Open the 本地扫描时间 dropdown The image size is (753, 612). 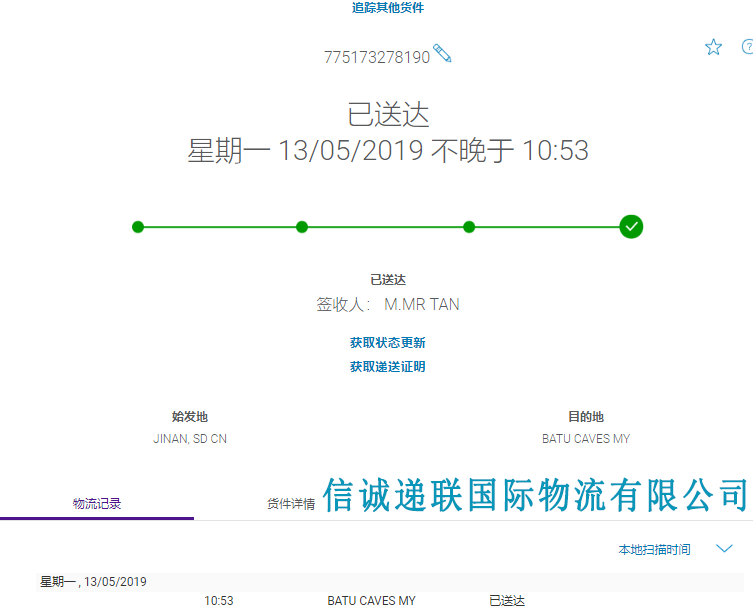point(654,550)
